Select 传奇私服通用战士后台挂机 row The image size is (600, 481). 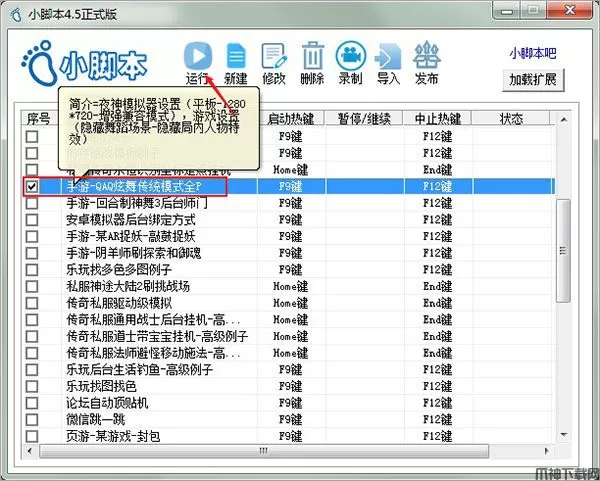click(x=288, y=320)
